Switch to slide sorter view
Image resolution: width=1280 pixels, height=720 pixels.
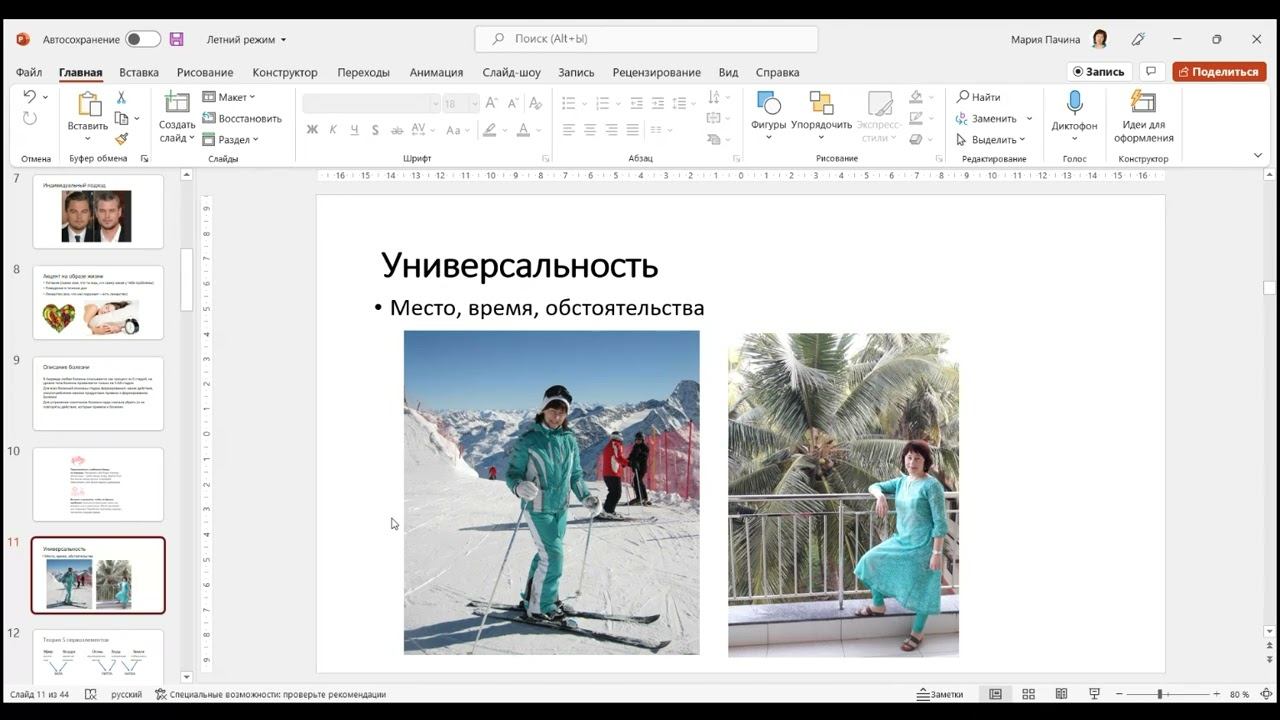1028,694
